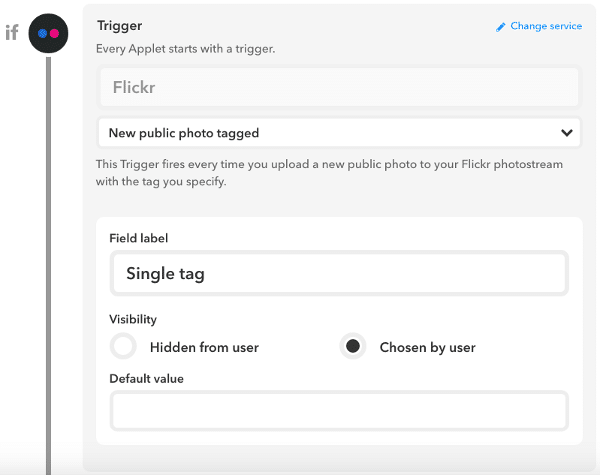Click the "if" label beside the Flickr icon
The width and height of the screenshot is (600, 475).
(12, 32)
